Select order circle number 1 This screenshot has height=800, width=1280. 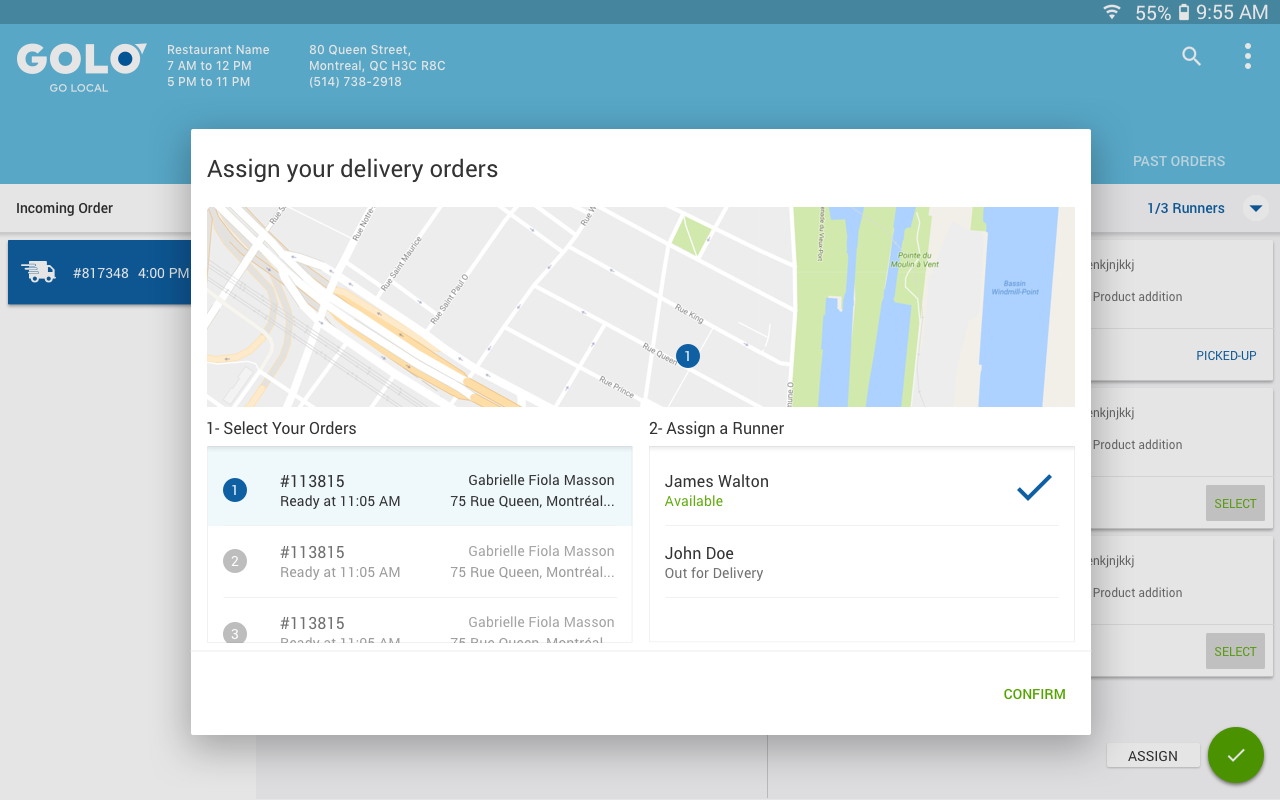235,490
